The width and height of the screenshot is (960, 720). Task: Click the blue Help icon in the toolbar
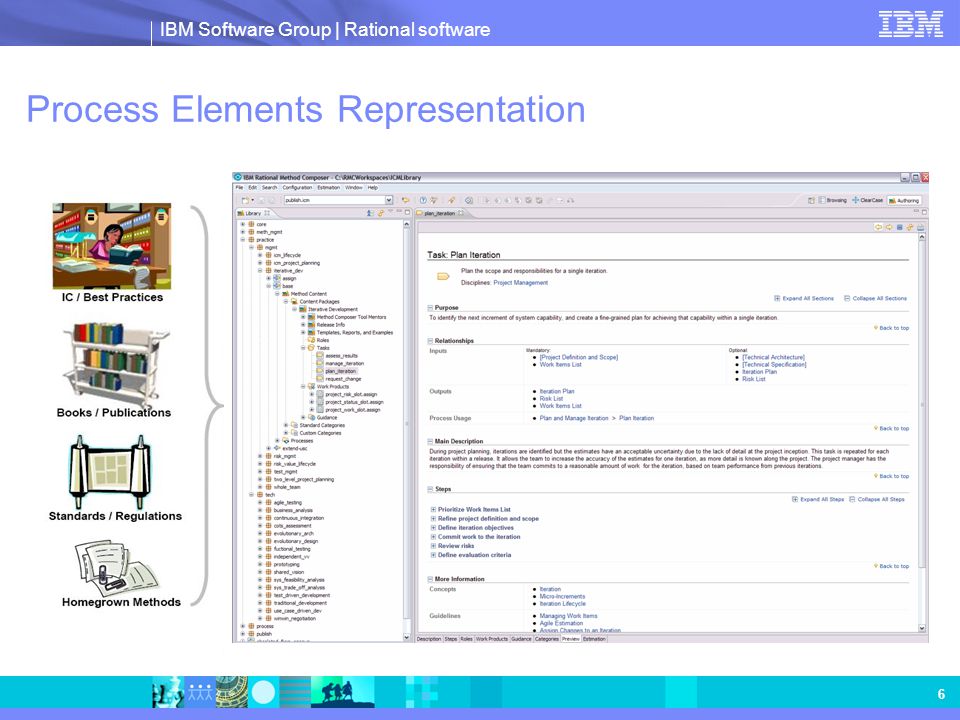click(422, 200)
